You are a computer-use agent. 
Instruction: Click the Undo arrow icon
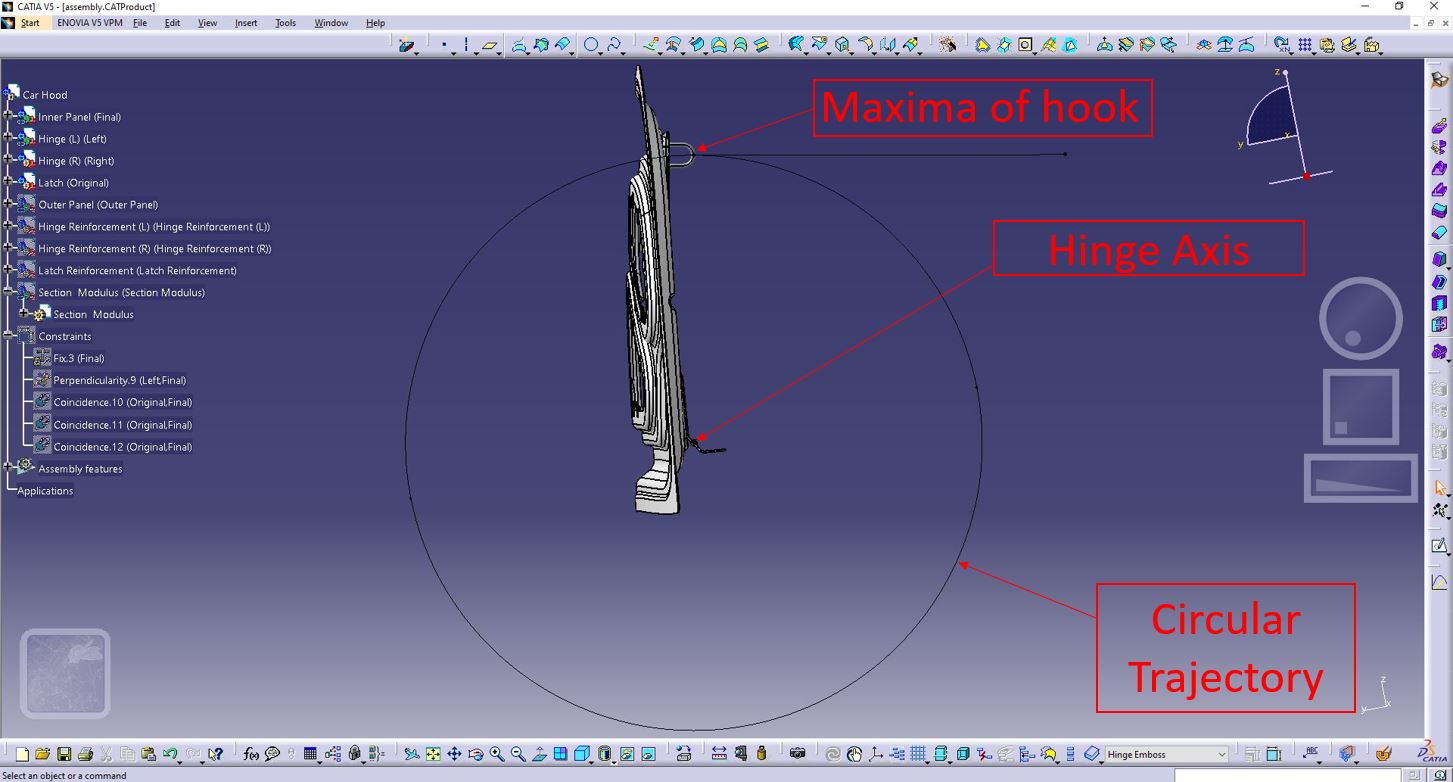[170, 754]
